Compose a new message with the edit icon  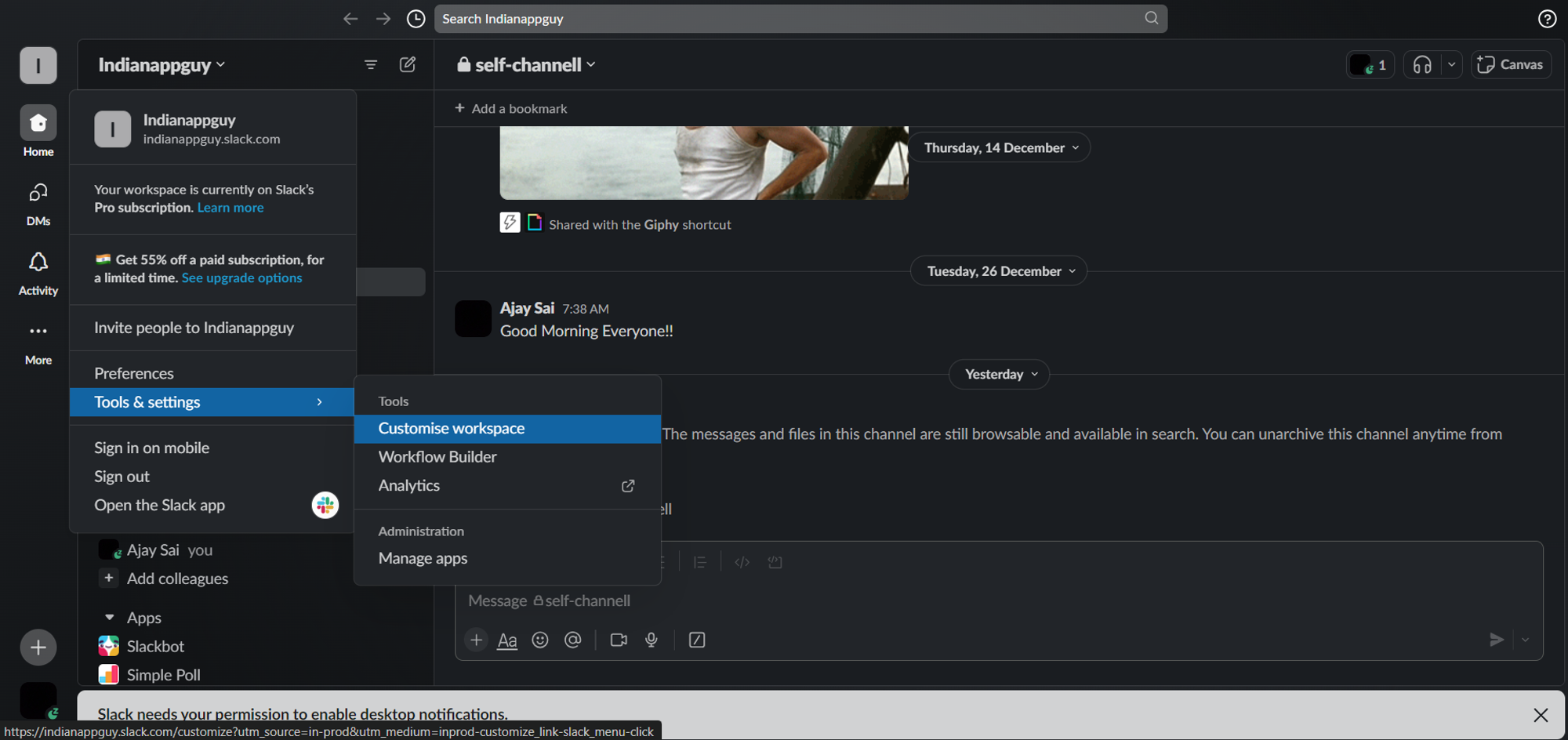408,64
